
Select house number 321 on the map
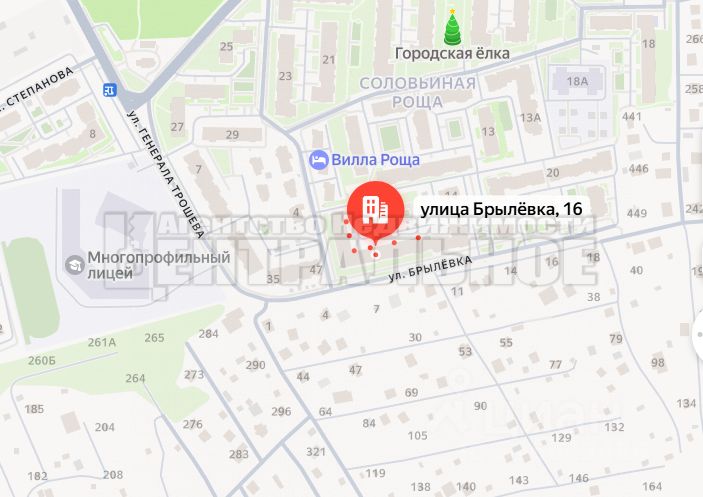[x=316, y=451]
